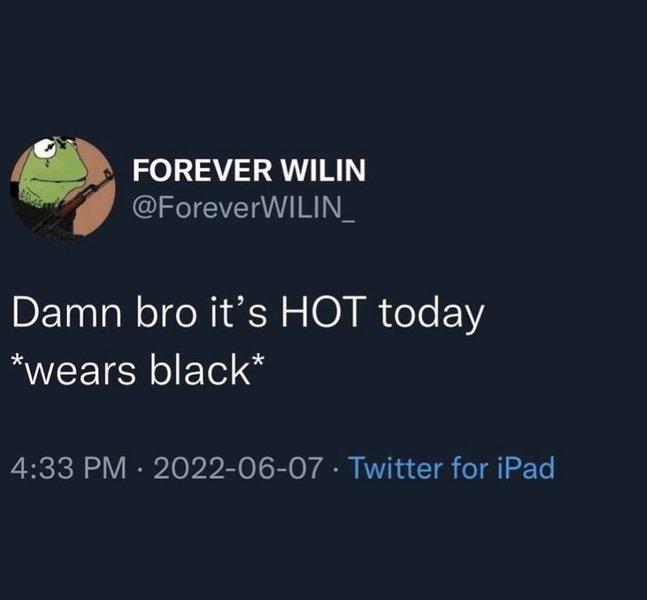
Task: Click the 2022-06-07 date
Action: tap(238, 469)
